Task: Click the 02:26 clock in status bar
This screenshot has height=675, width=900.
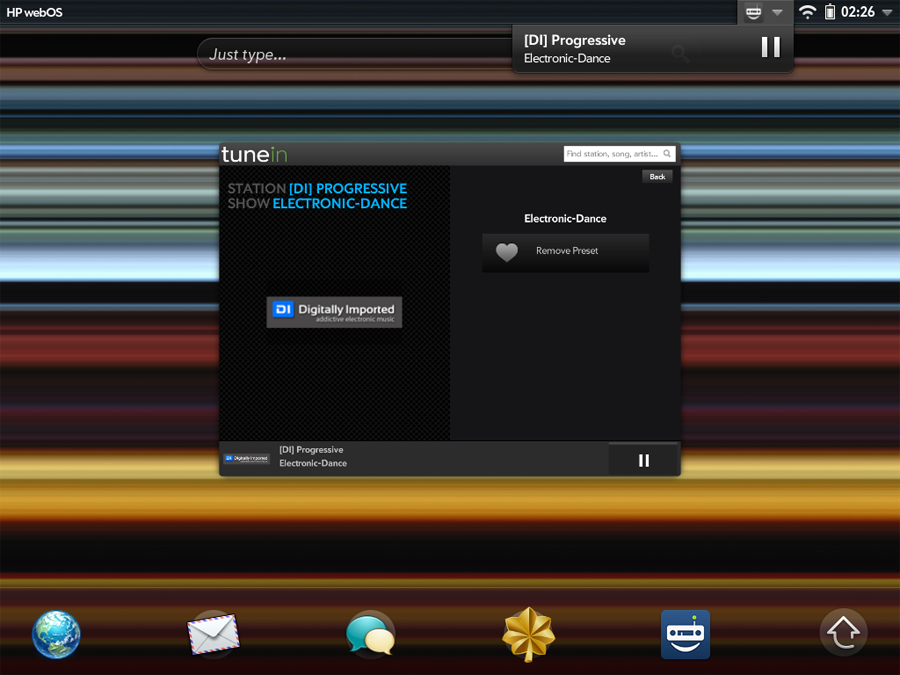Action: pyautogui.click(x=858, y=12)
